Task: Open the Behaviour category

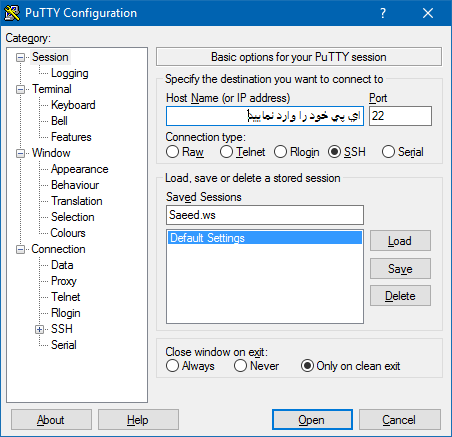Action: pos(75,185)
